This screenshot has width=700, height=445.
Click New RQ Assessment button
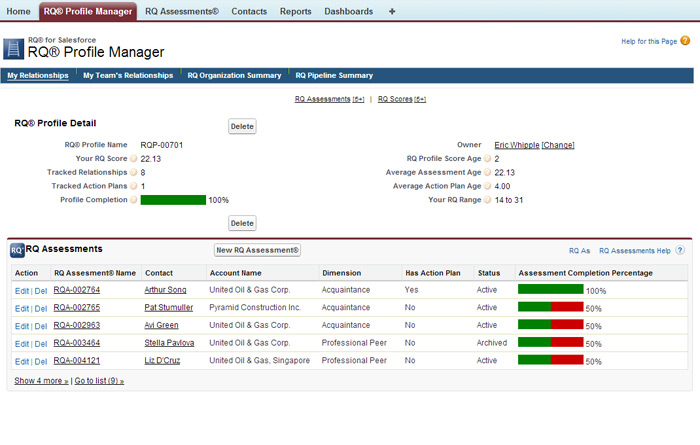pyautogui.click(x=257, y=250)
